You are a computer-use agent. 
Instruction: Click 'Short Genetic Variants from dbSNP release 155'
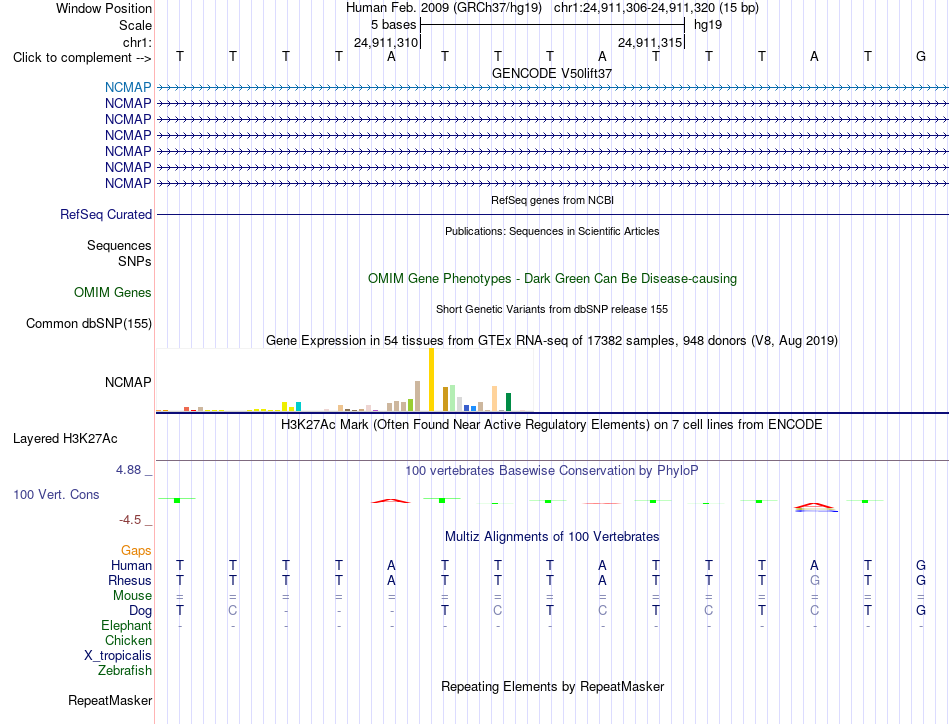point(552,309)
